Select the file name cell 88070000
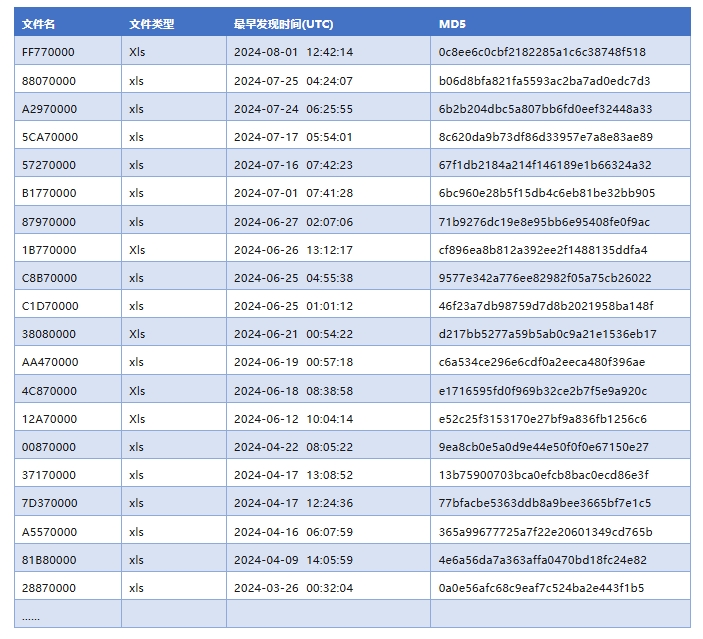703x639 pixels. point(48,80)
